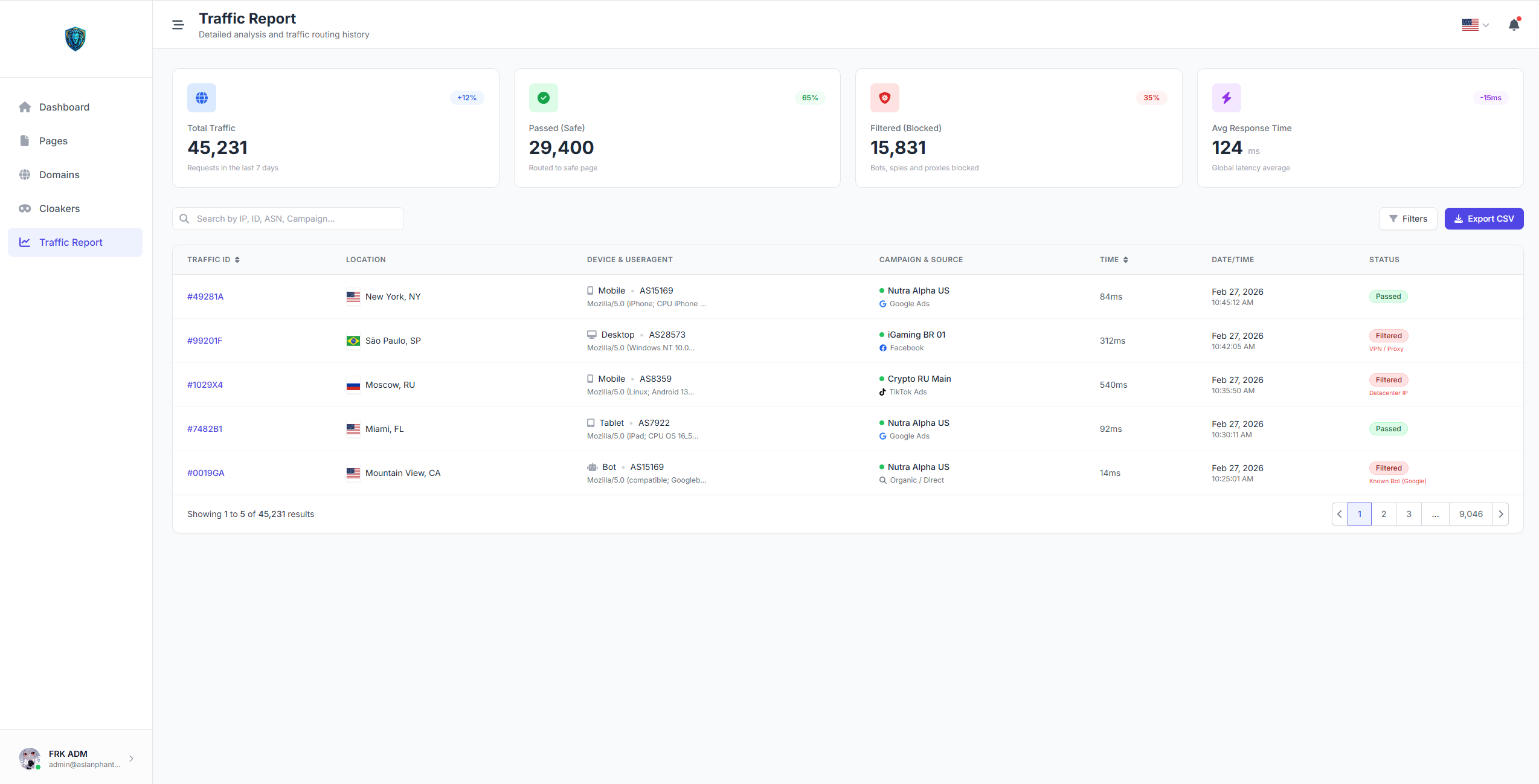The height and width of the screenshot is (784, 1539).
Task: Click the lion shield logo
Action: pos(76,39)
